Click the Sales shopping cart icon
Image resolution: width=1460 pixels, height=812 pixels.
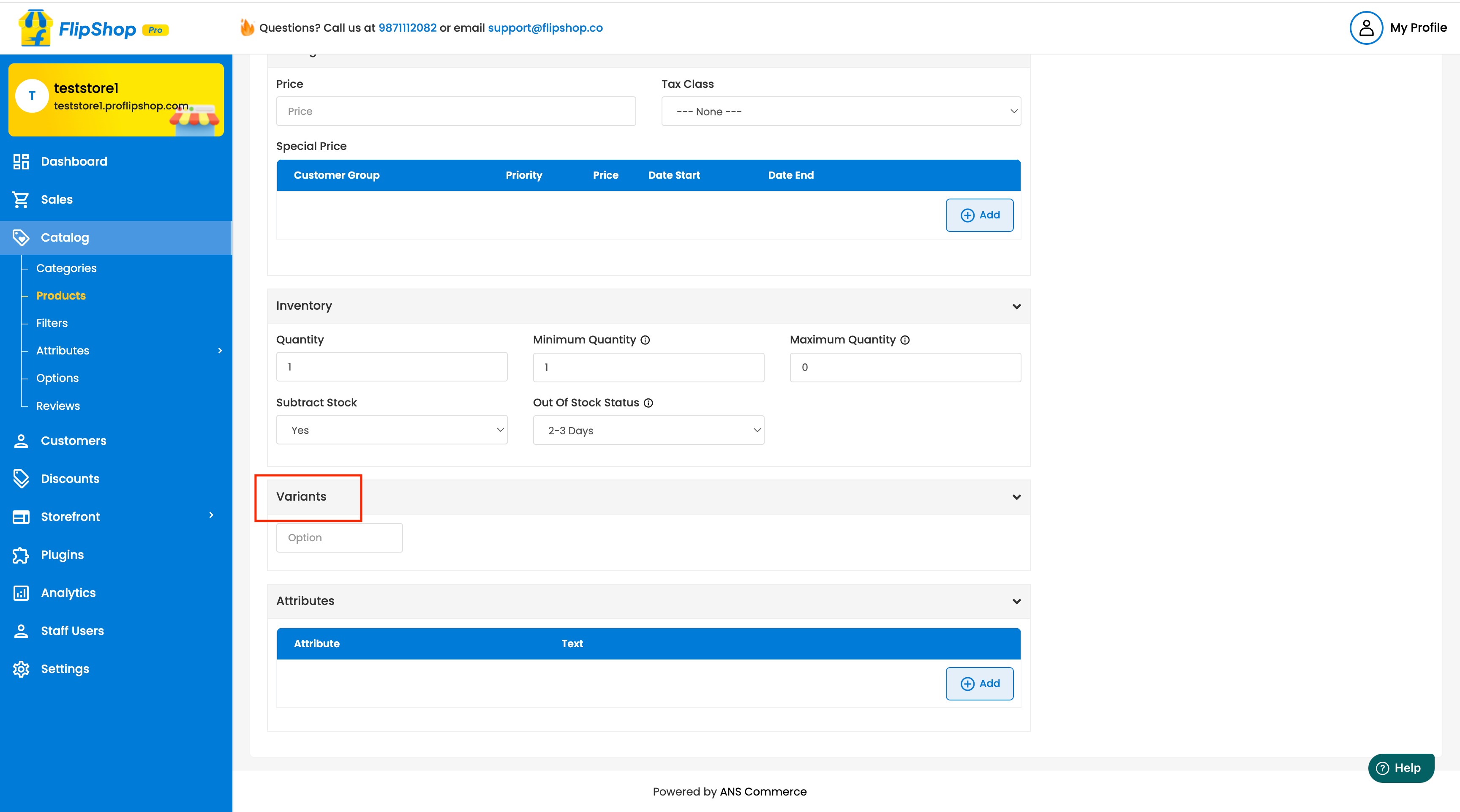[x=21, y=199]
